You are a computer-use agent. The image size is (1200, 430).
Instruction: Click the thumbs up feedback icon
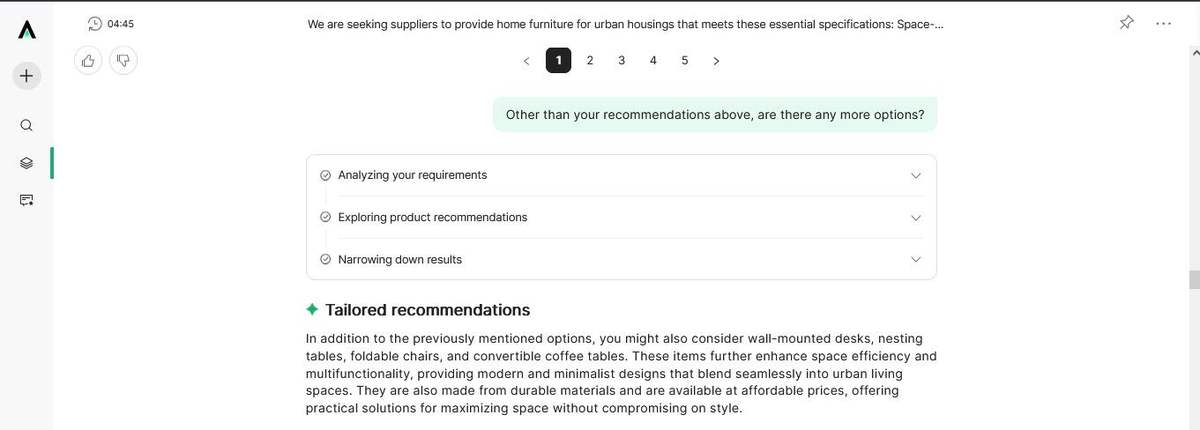tap(89, 61)
